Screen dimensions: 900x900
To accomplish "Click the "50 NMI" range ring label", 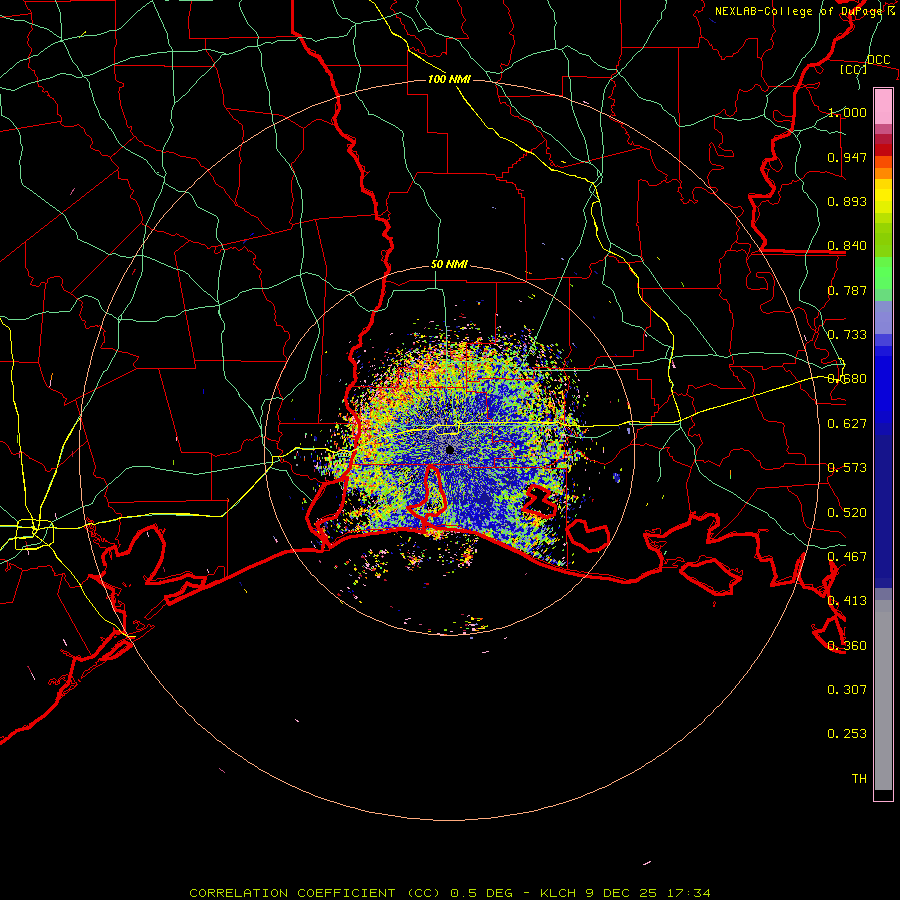I will click(449, 265).
